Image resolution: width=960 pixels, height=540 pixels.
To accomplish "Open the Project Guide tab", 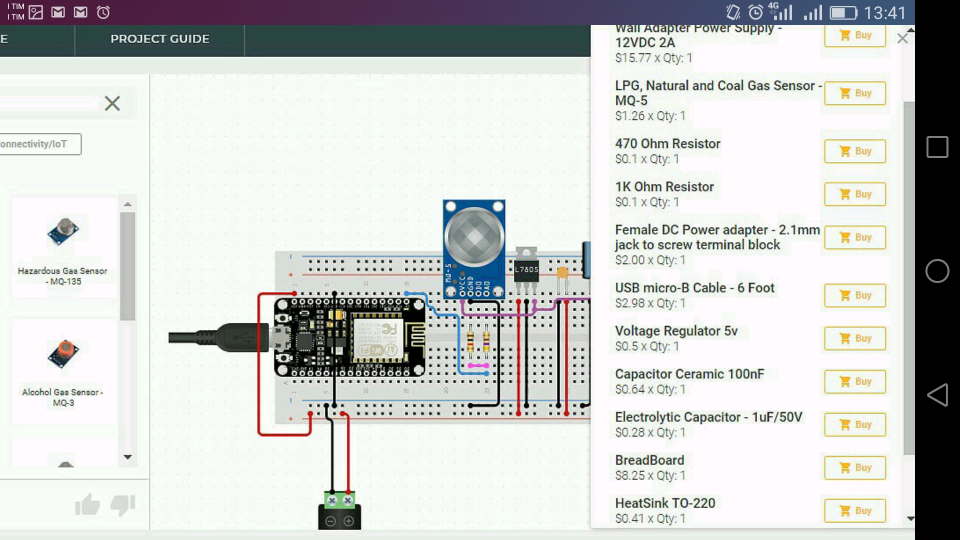I will point(160,39).
